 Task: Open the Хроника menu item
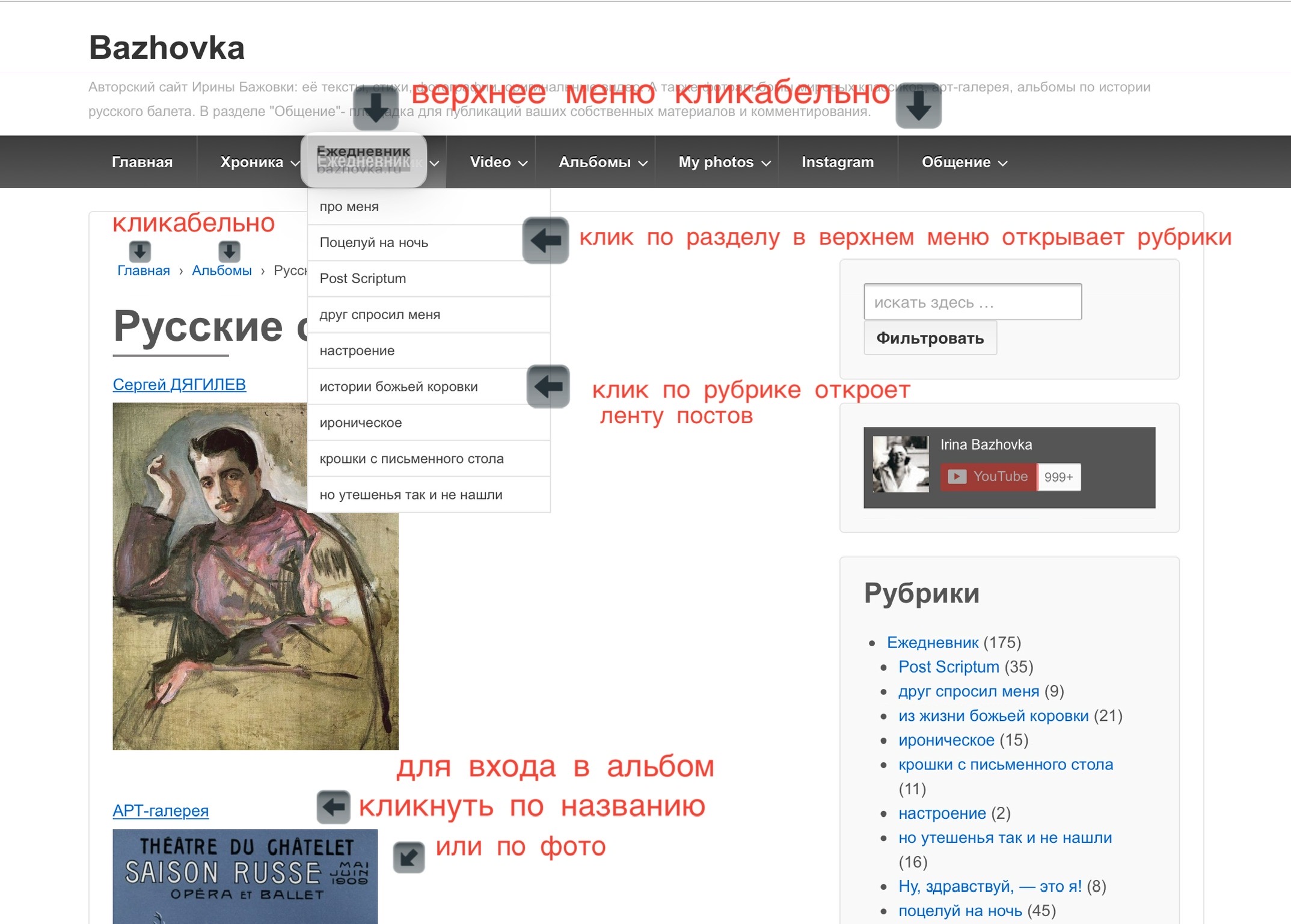coord(251,162)
